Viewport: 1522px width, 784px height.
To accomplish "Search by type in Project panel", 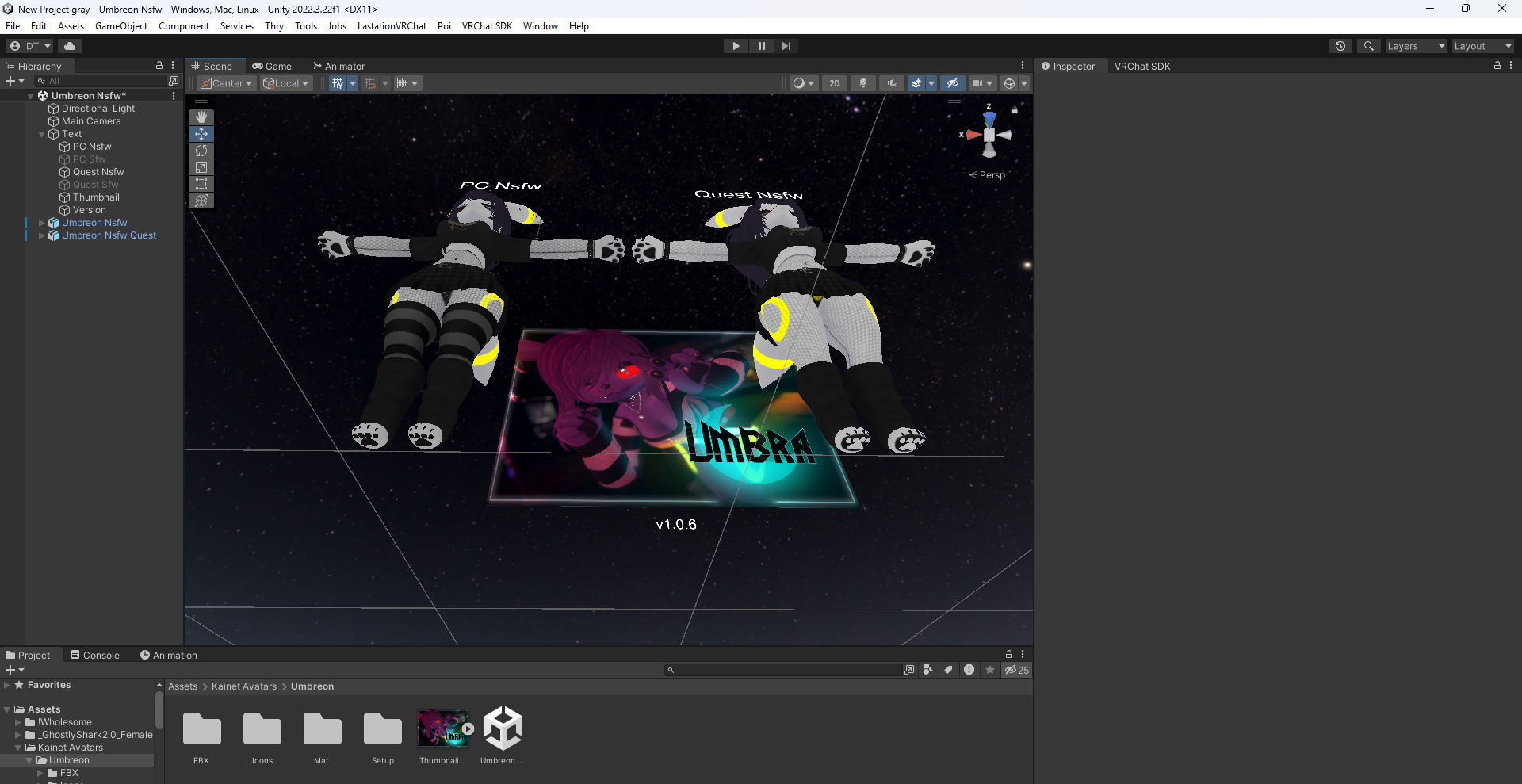I will [928, 670].
